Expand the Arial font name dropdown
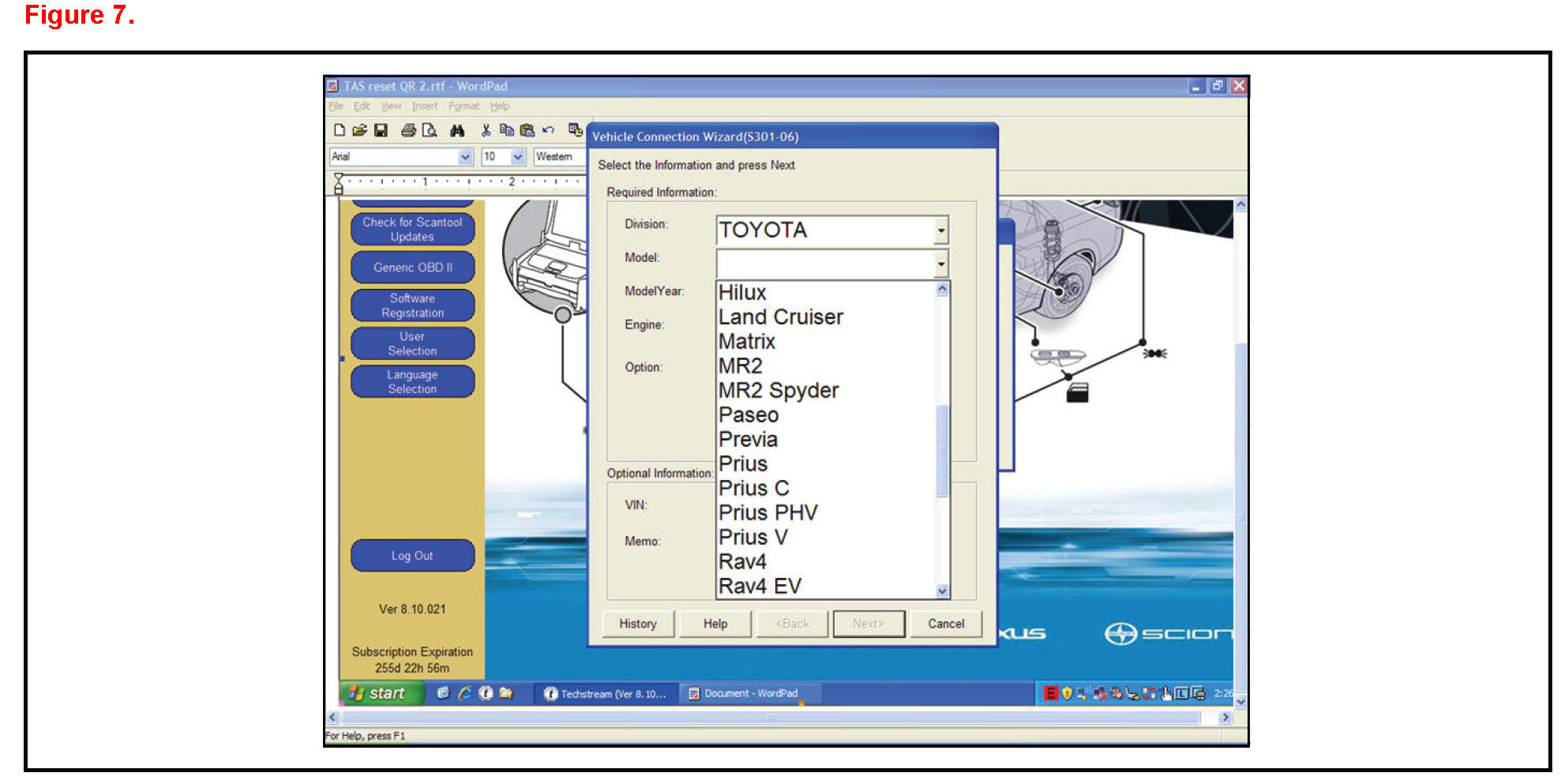 [x=465, y=156]
